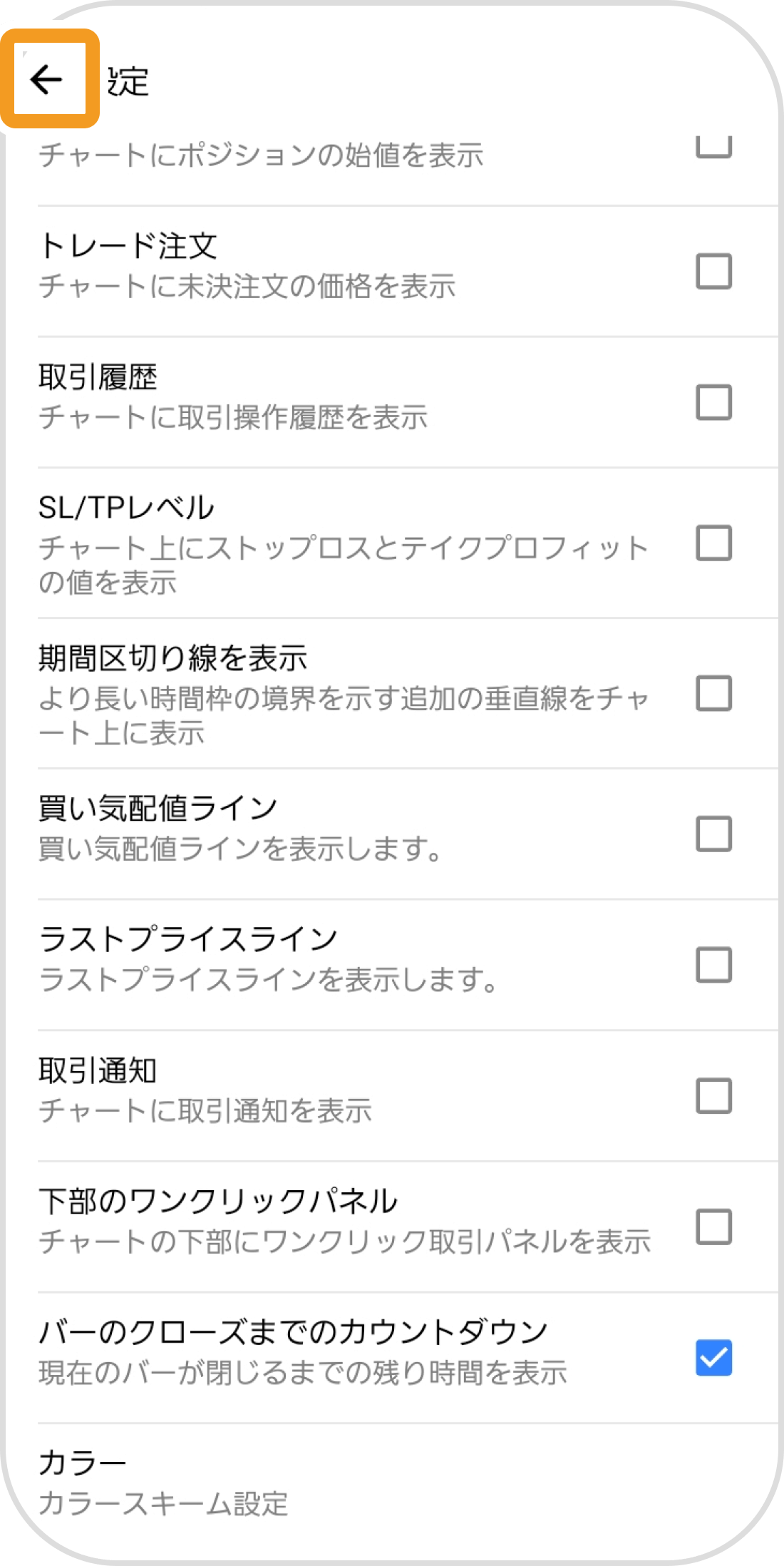This screenshot has height=1566, width=784.
Task: Tap the 期間区切り線を表示 title text
Action: (x=172, y=657)
